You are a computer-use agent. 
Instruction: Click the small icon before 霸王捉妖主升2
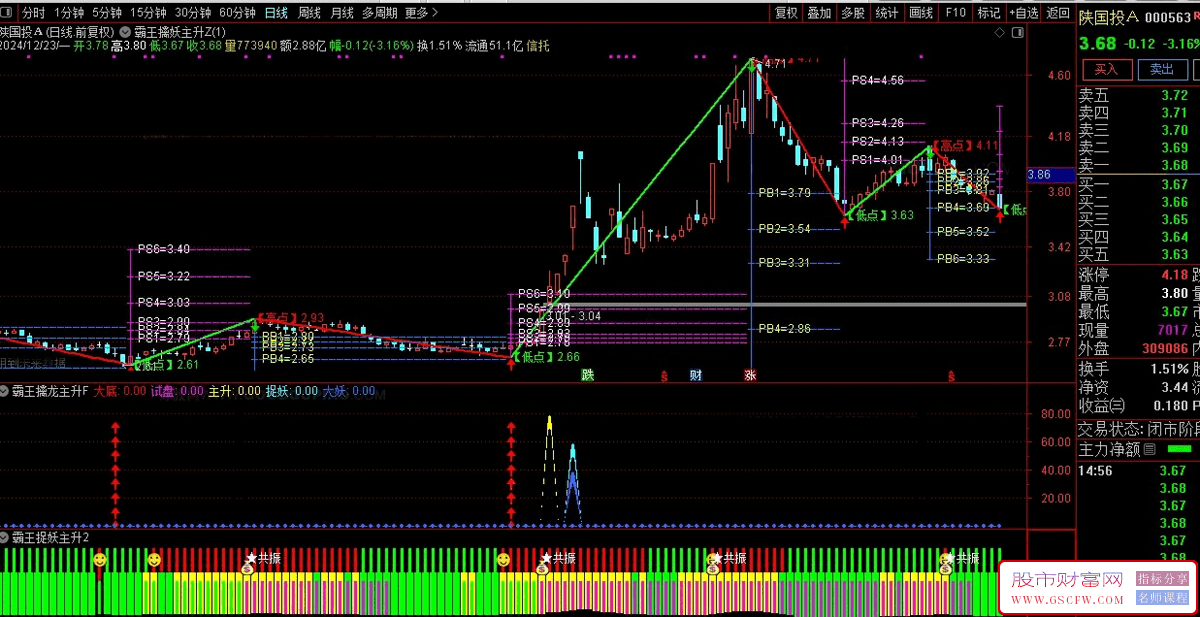point(5,538)
